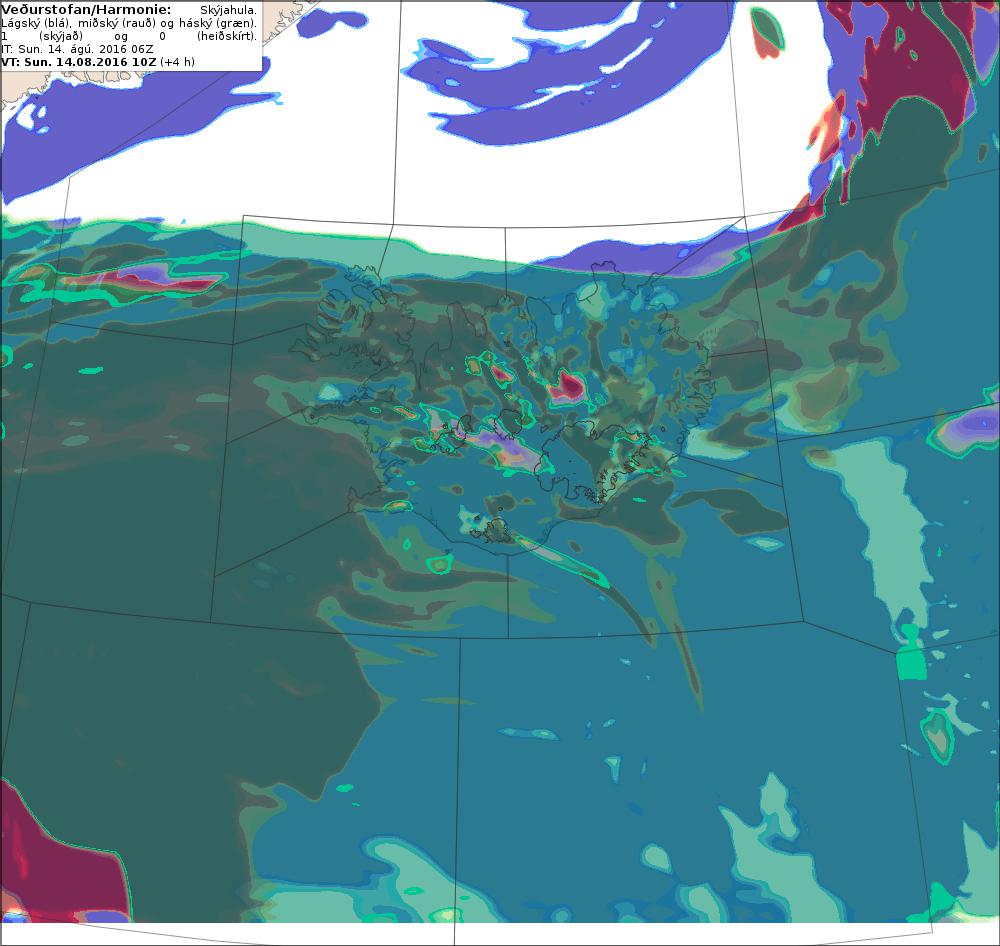Click the Skýjahula label in legend
The width and height of the screenshot is (1000, 946).
point(228,10)
